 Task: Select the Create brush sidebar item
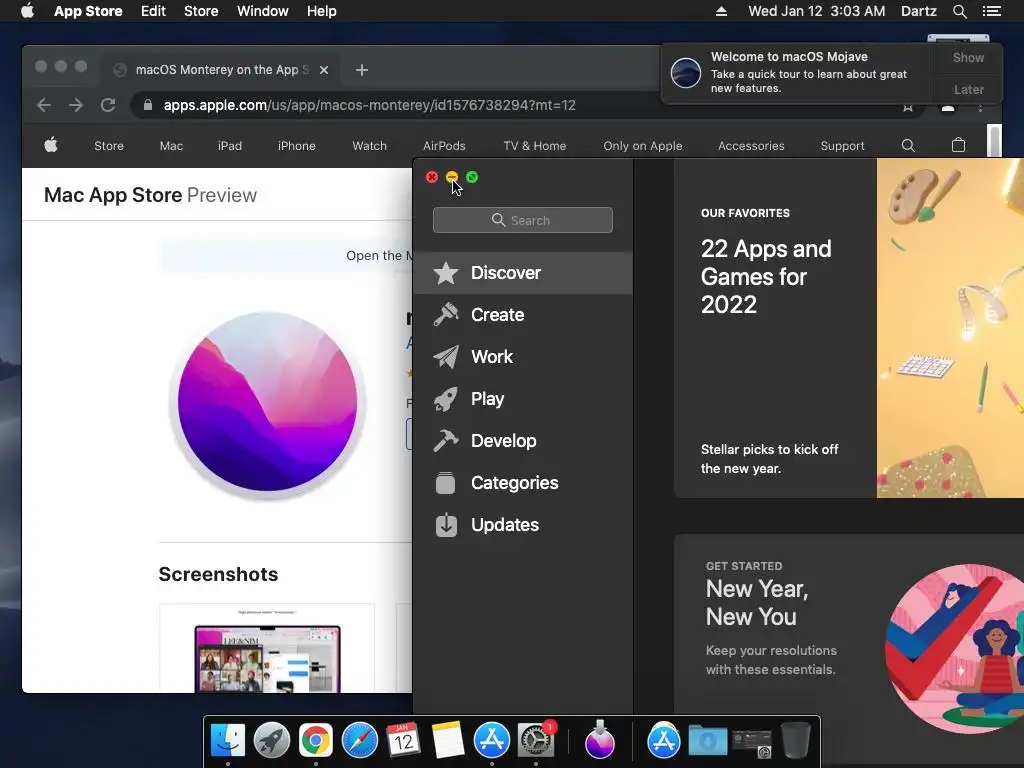pyautogui.click(x=522, y=315)
